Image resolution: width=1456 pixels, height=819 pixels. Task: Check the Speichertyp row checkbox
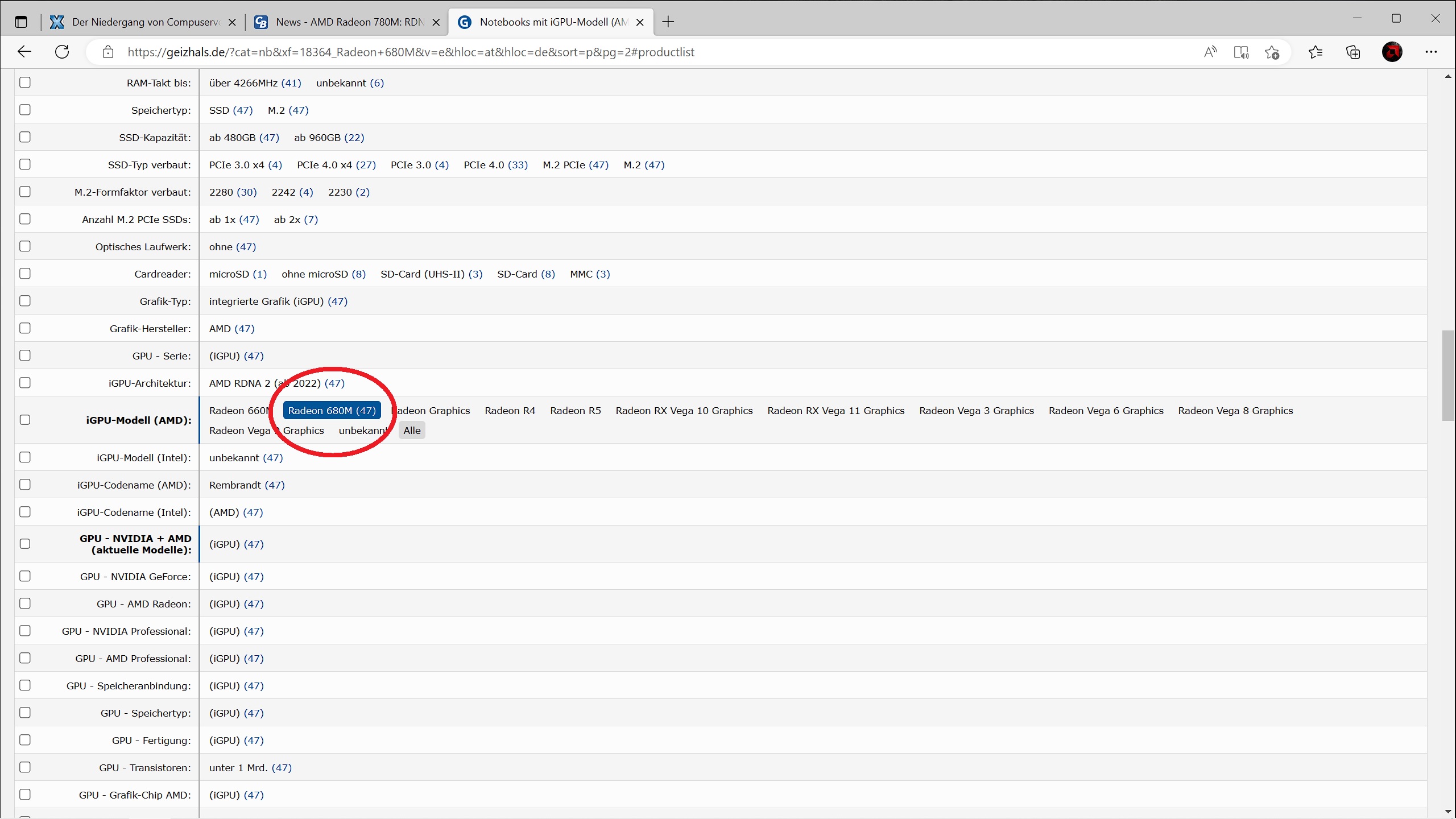[25, 110]
